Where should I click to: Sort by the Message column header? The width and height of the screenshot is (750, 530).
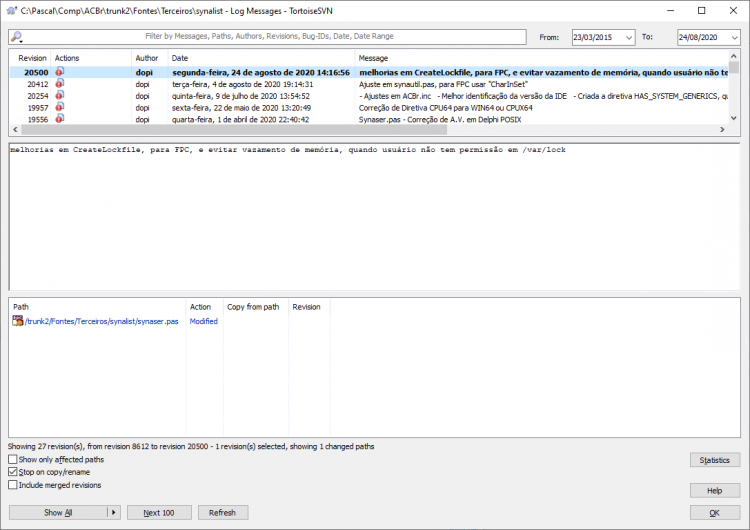point(541,58)
